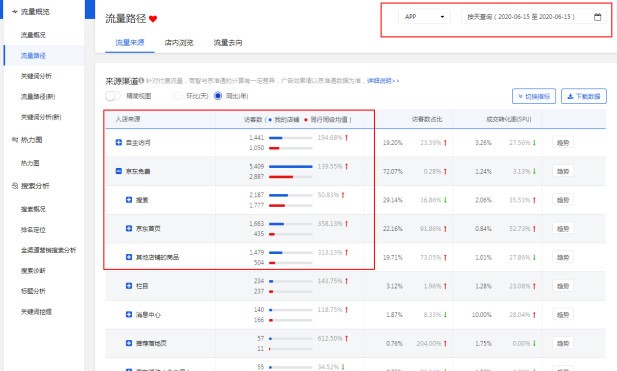Viewport: 617px width, 371px height.
Task: Open 流量路径 in the sidebar
Action: pyautogui.click(x=33, y=55)
